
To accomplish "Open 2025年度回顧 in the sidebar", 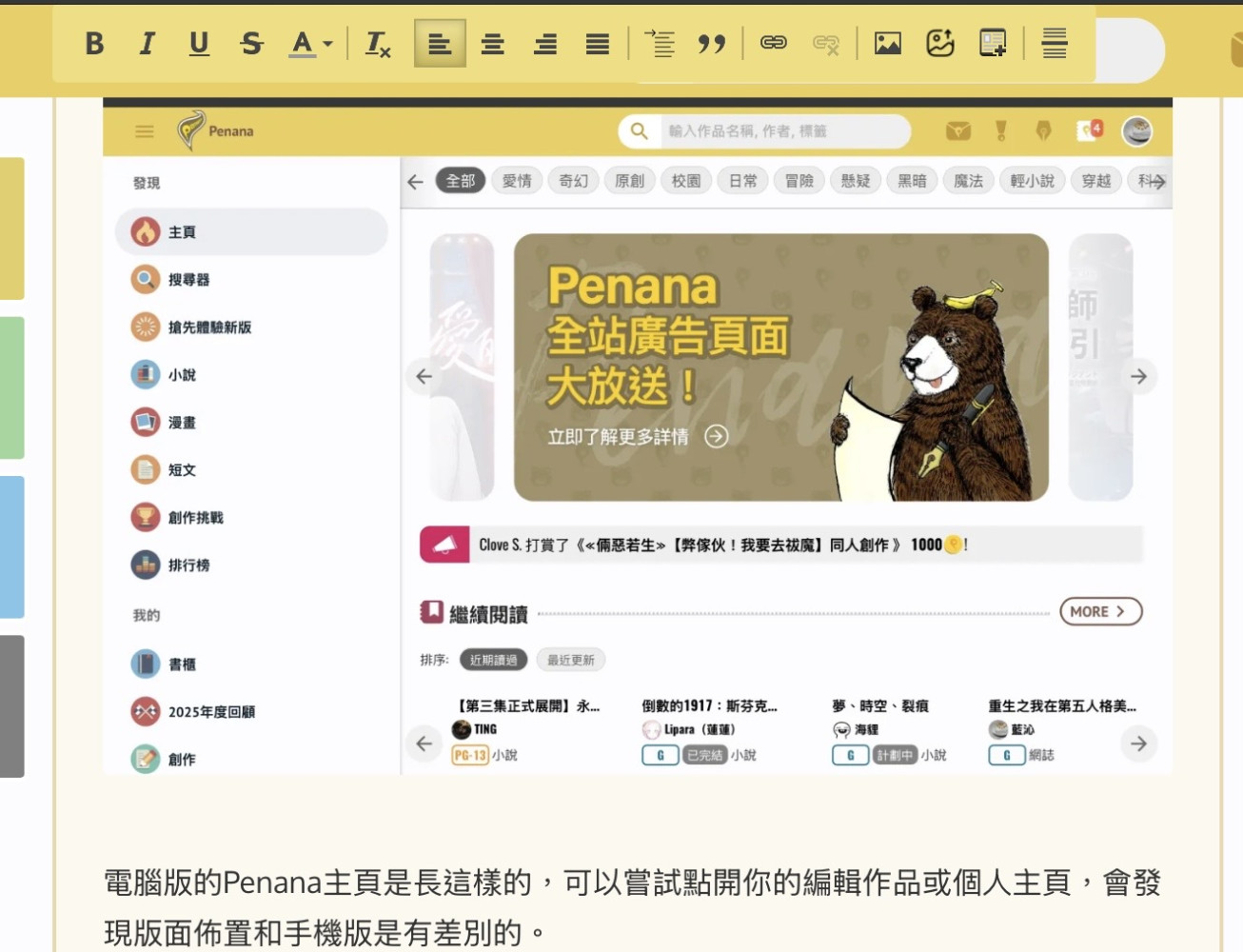I will click(251, 712).
